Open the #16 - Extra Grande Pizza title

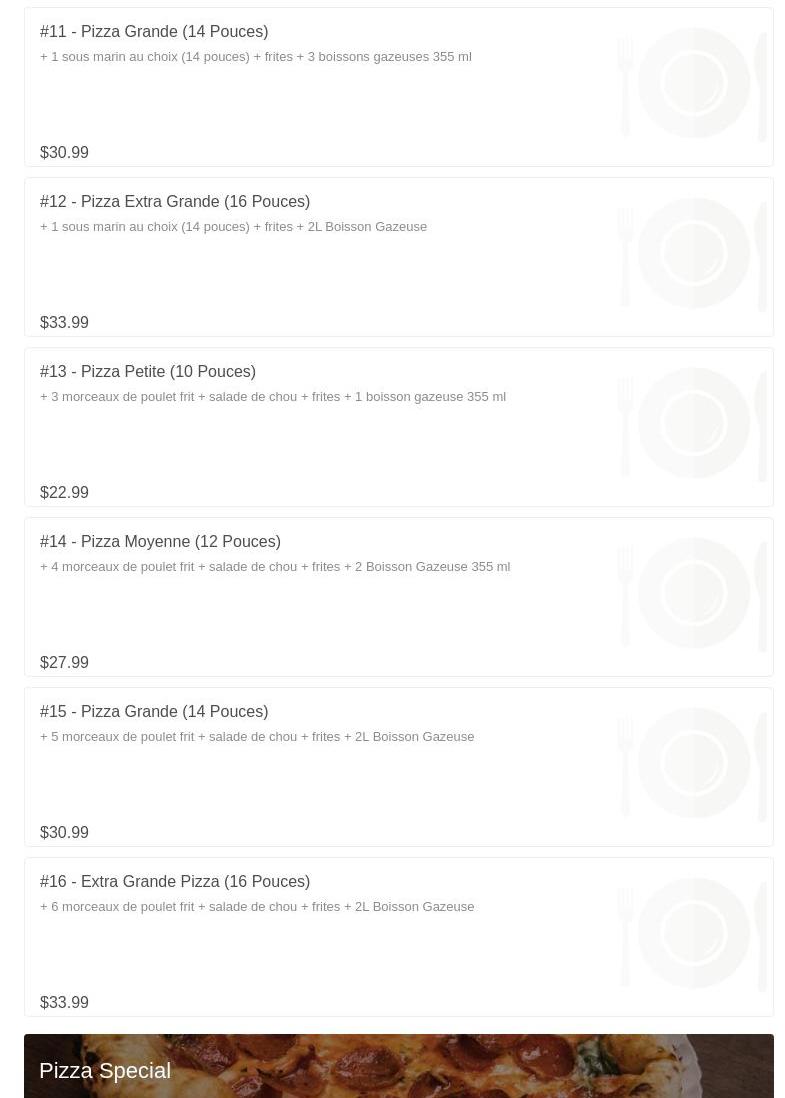pyautogui.click(x=175, y=882)
